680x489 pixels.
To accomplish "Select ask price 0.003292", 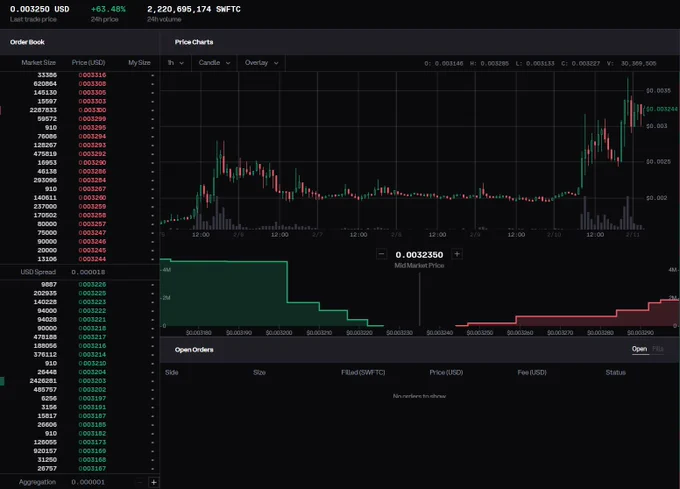I will [x=92, y=154].
